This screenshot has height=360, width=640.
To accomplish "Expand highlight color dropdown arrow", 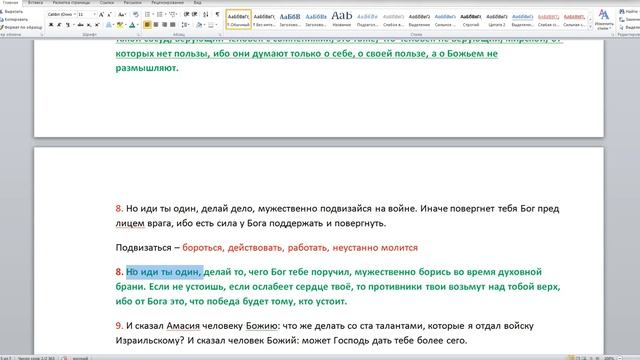I will (x=125, y=25).
